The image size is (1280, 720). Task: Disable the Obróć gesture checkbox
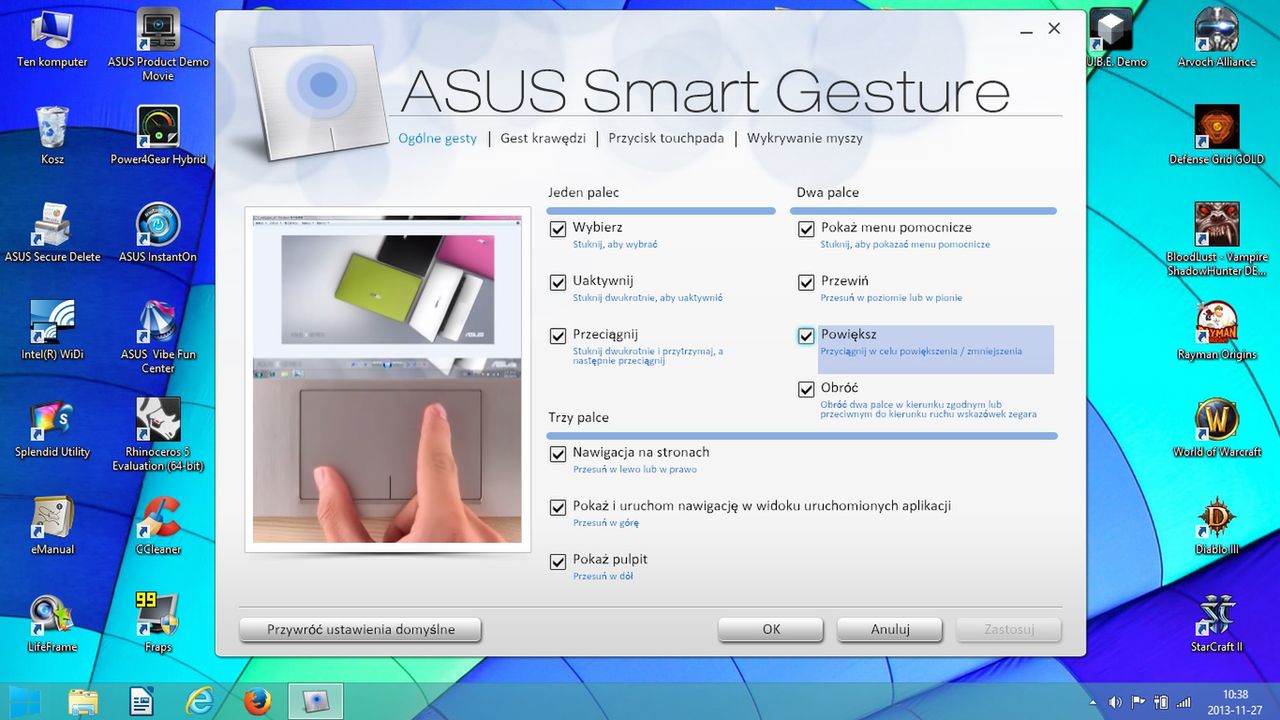806,389
